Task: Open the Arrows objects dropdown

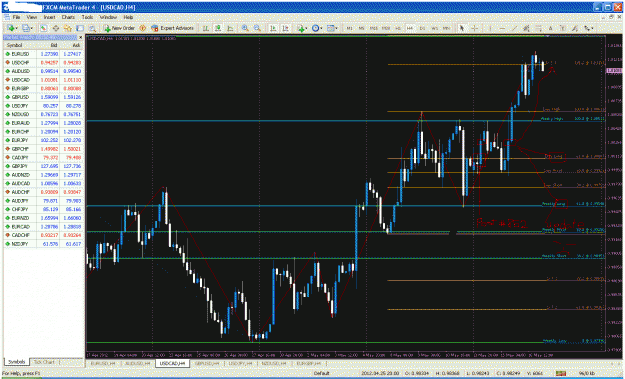Action: click(x=589, y=28)
